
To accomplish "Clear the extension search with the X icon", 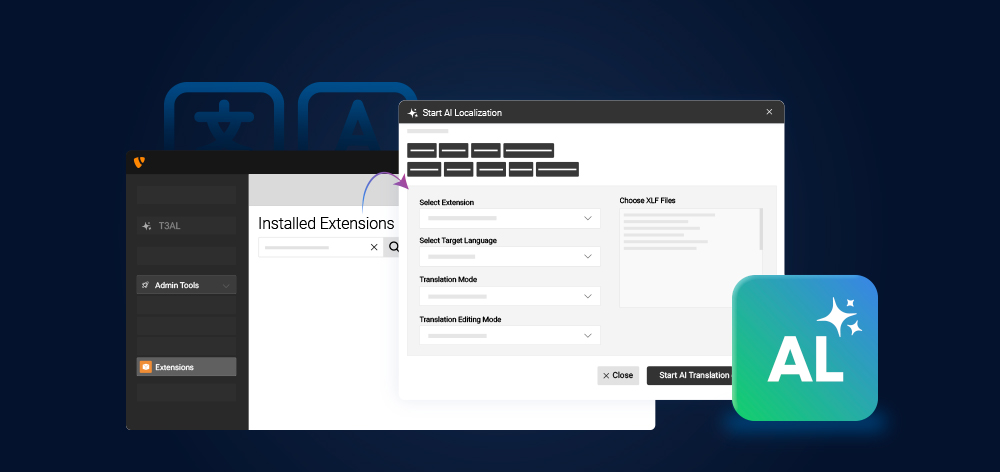I will 374,247.
